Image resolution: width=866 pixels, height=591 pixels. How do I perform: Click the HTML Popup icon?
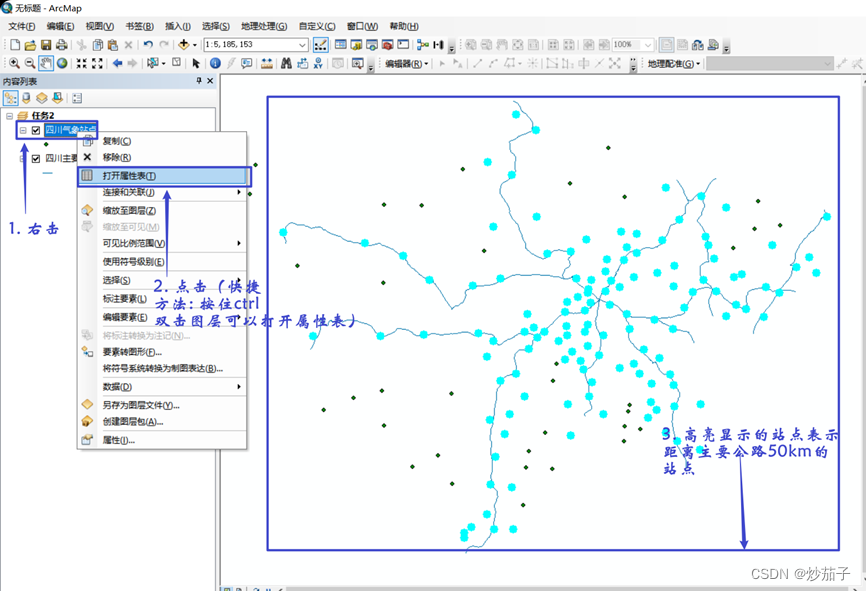246,64
